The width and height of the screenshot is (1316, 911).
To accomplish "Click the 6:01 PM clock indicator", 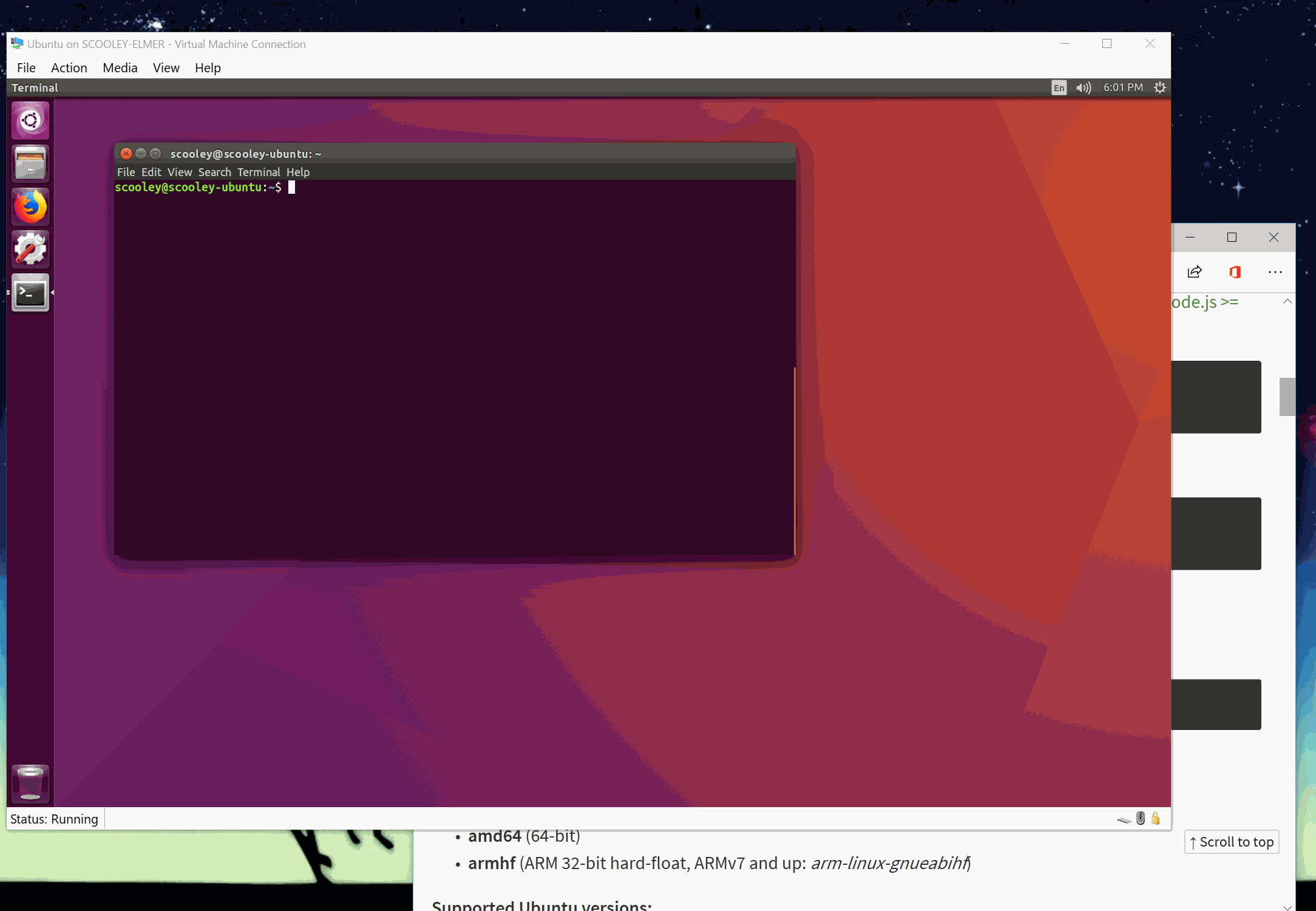I will [1123, 87].
